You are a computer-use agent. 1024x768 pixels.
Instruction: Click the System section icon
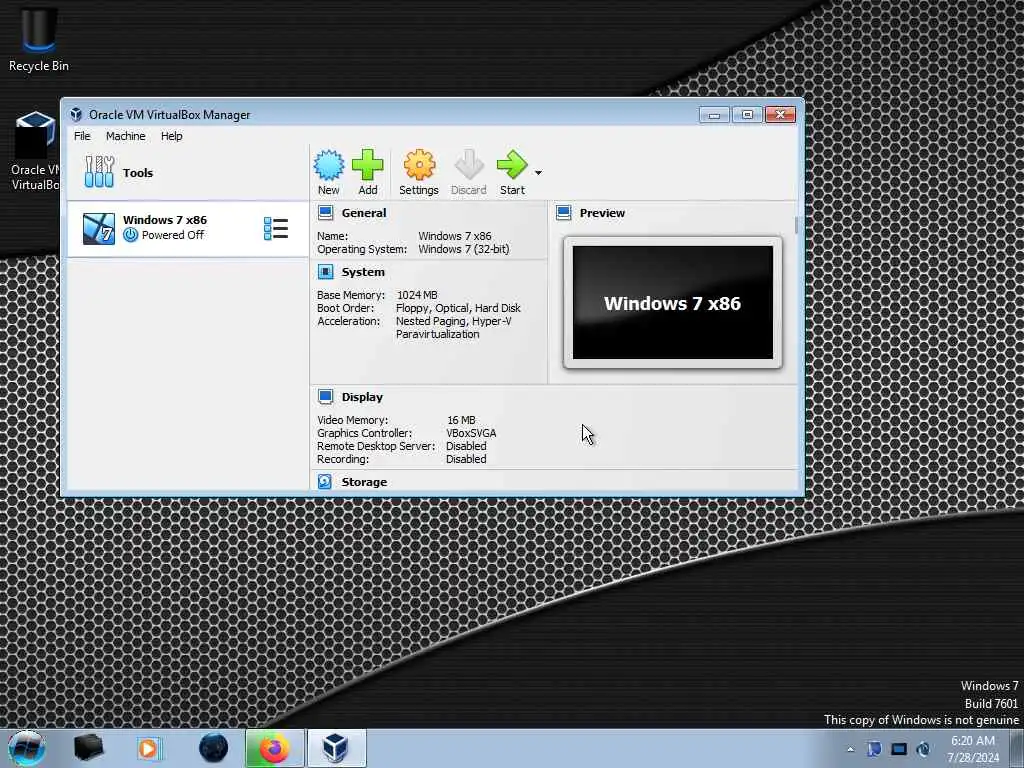click(x=325, y=272)
